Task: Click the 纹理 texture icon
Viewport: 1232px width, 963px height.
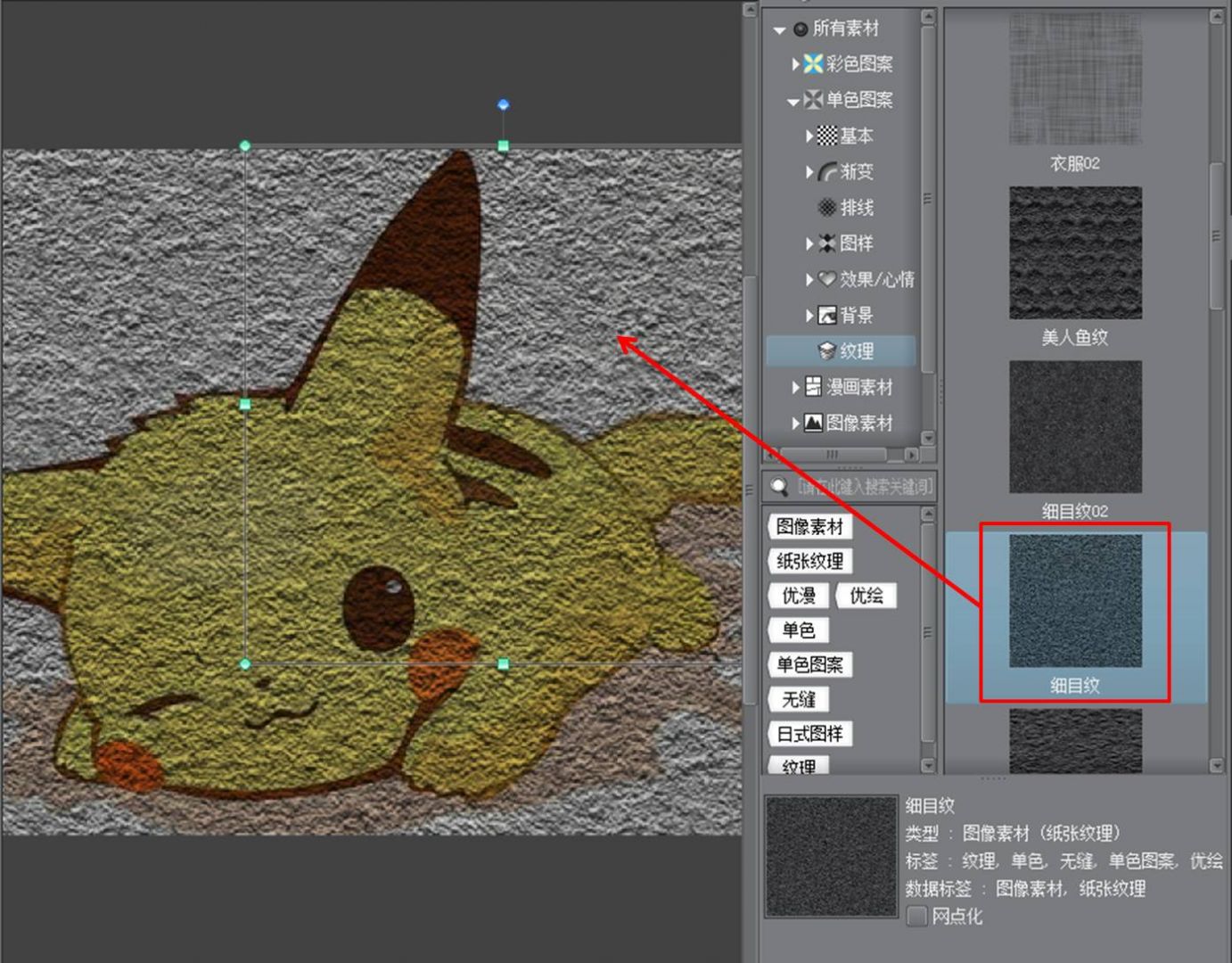Action: click(827, 351)
